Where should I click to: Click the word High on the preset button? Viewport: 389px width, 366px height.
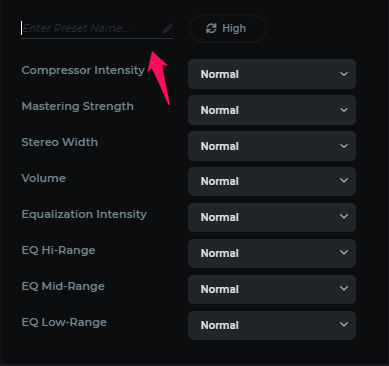click(x=234, y=29)
